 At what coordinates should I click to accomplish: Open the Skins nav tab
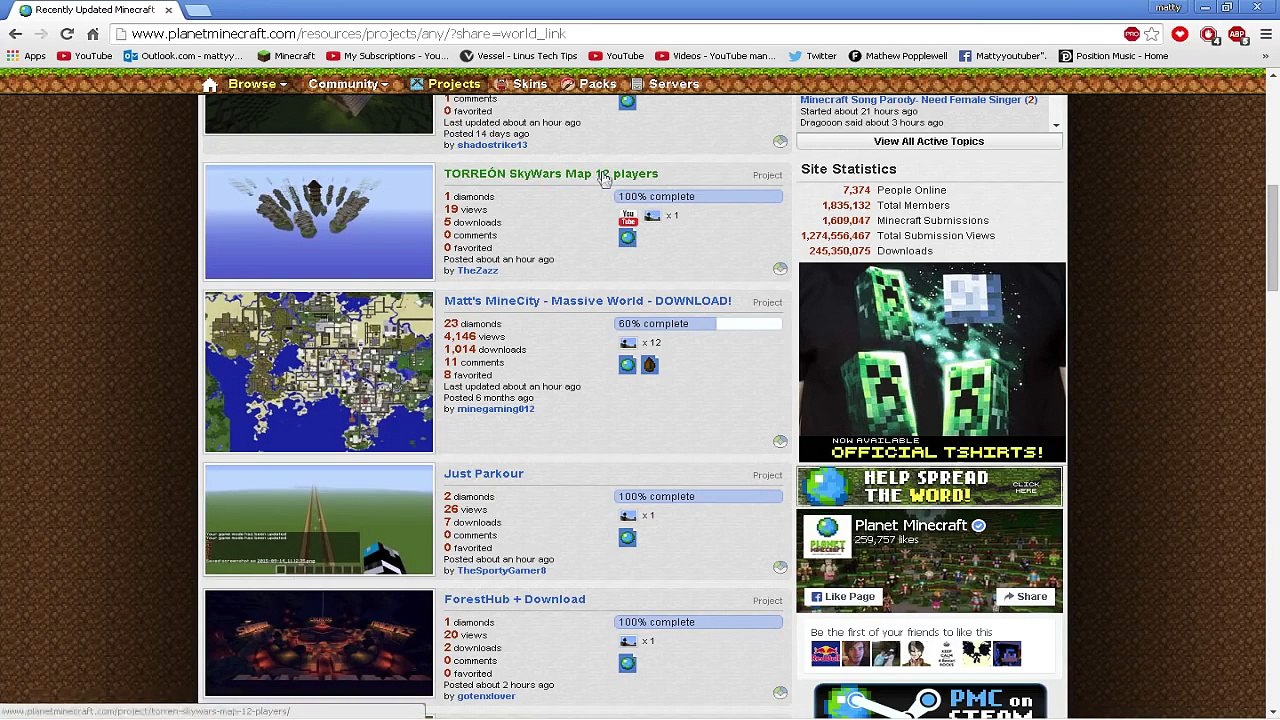(521, 84)
